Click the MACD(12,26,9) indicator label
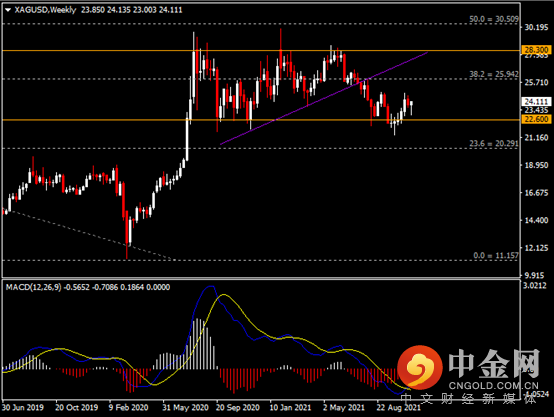 click(x=33, y=287)
